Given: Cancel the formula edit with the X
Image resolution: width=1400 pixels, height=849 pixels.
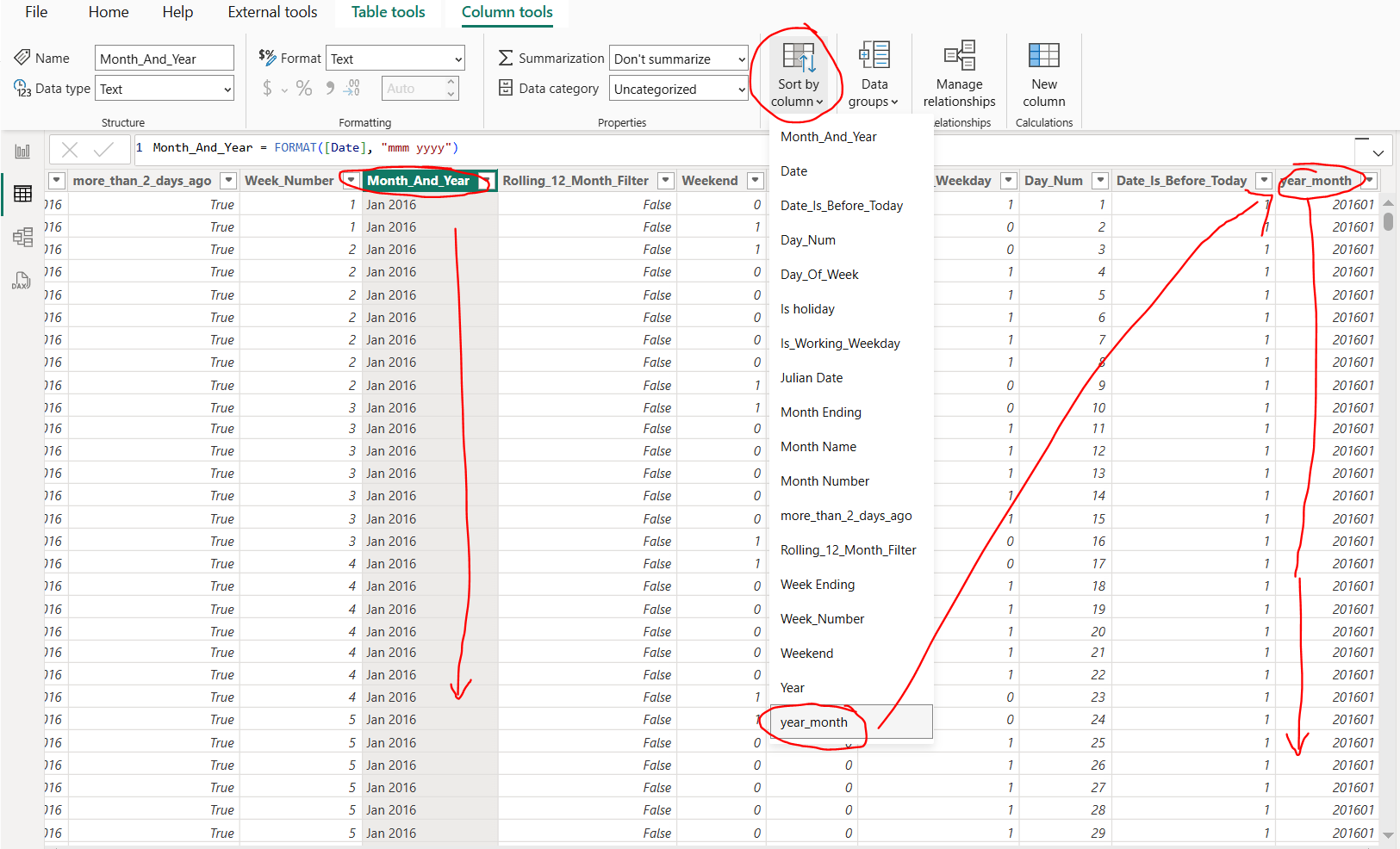Looking at the screenshot, I should click(x=70, y=150).
